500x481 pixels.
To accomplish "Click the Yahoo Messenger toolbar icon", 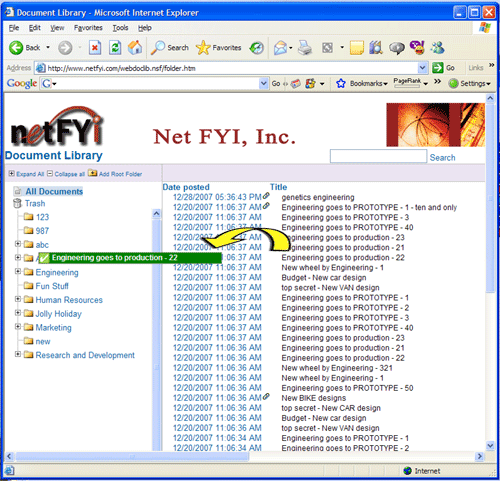I will (x=417, y=48).
